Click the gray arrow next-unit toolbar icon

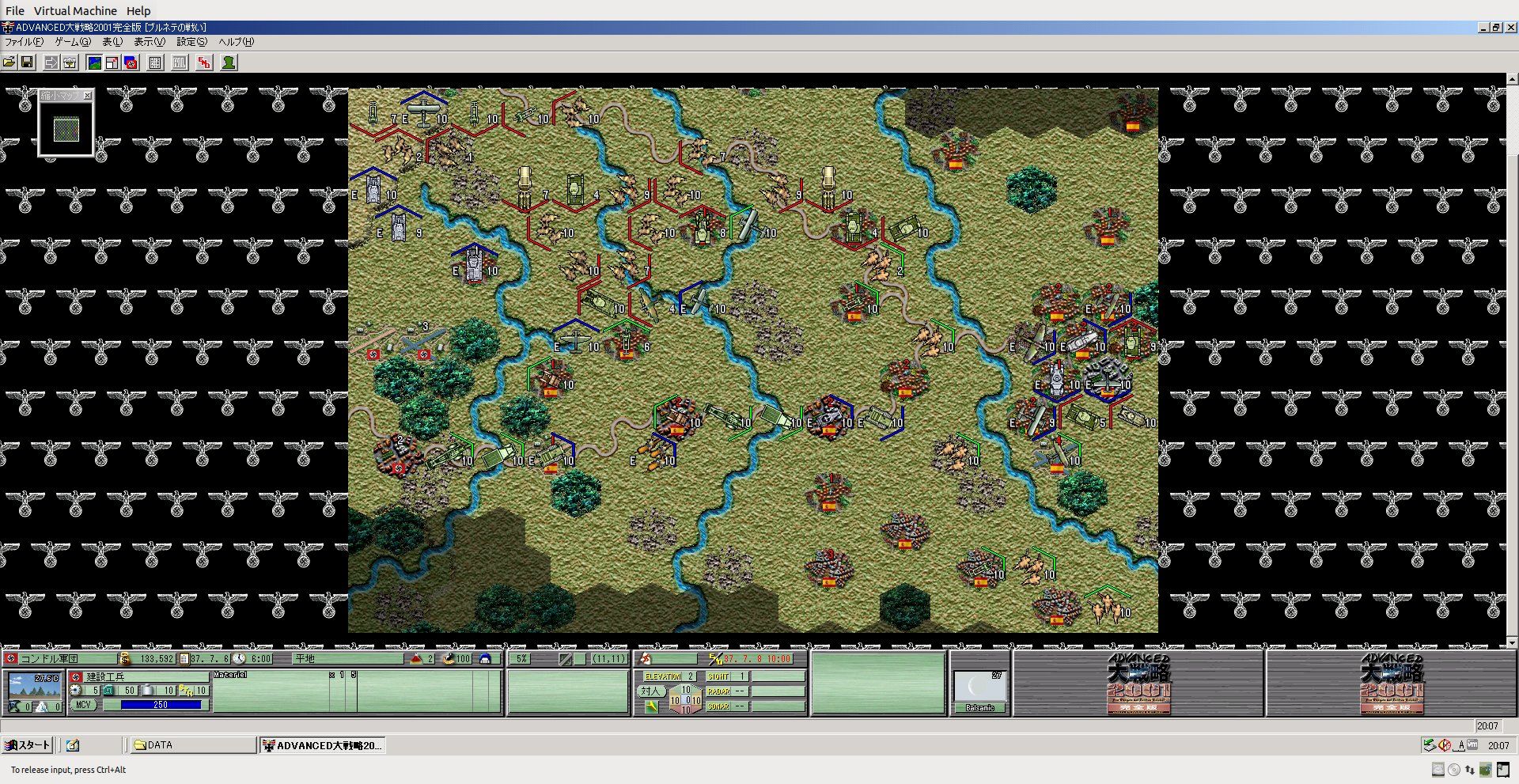51,62
